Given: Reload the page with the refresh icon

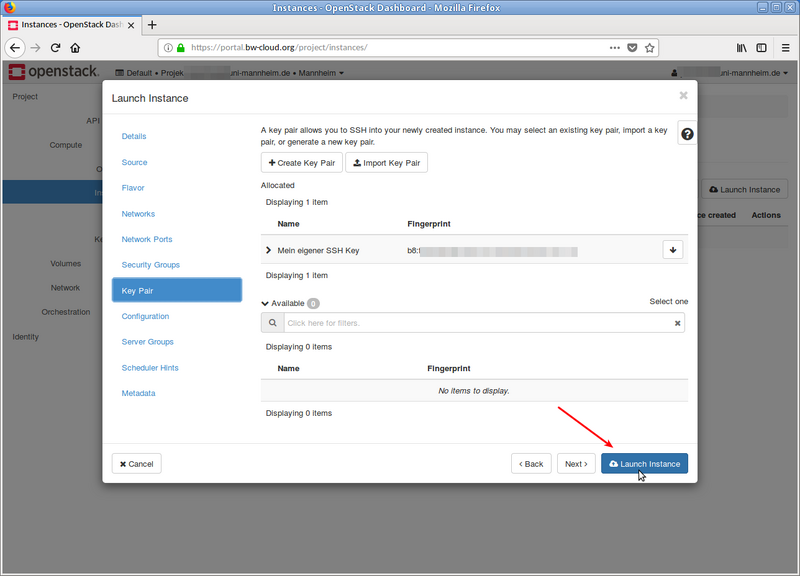Looking at the screenshot, I should tap(55, 47).
